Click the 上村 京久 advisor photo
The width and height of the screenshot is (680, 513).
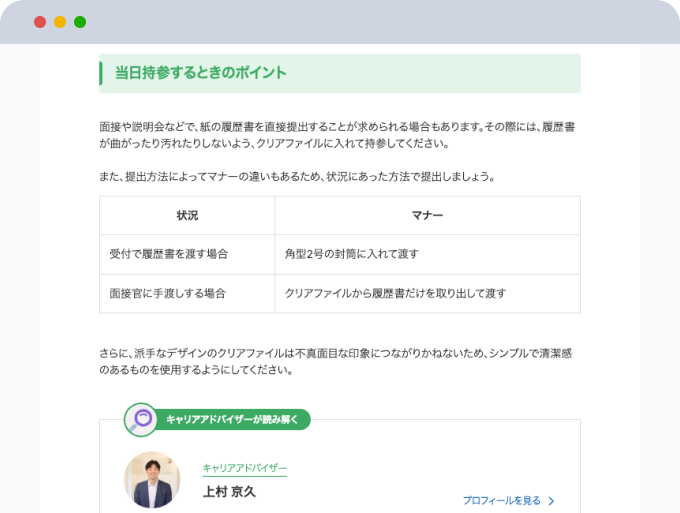tap(152, 479)
